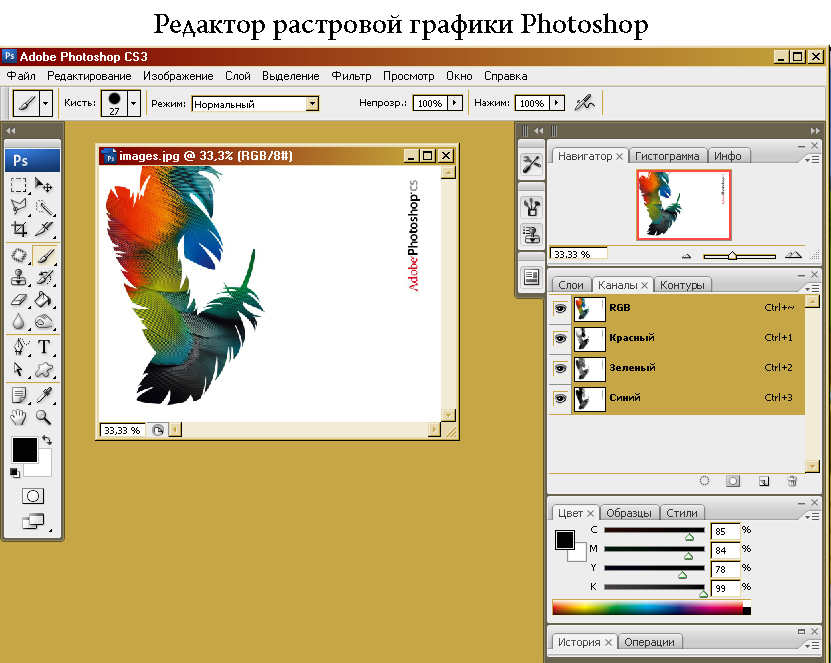Image resolution: width=831 pixels, height=663 pixels.
Task: Select the Path Selection tool
Action: tap(19, 369)
